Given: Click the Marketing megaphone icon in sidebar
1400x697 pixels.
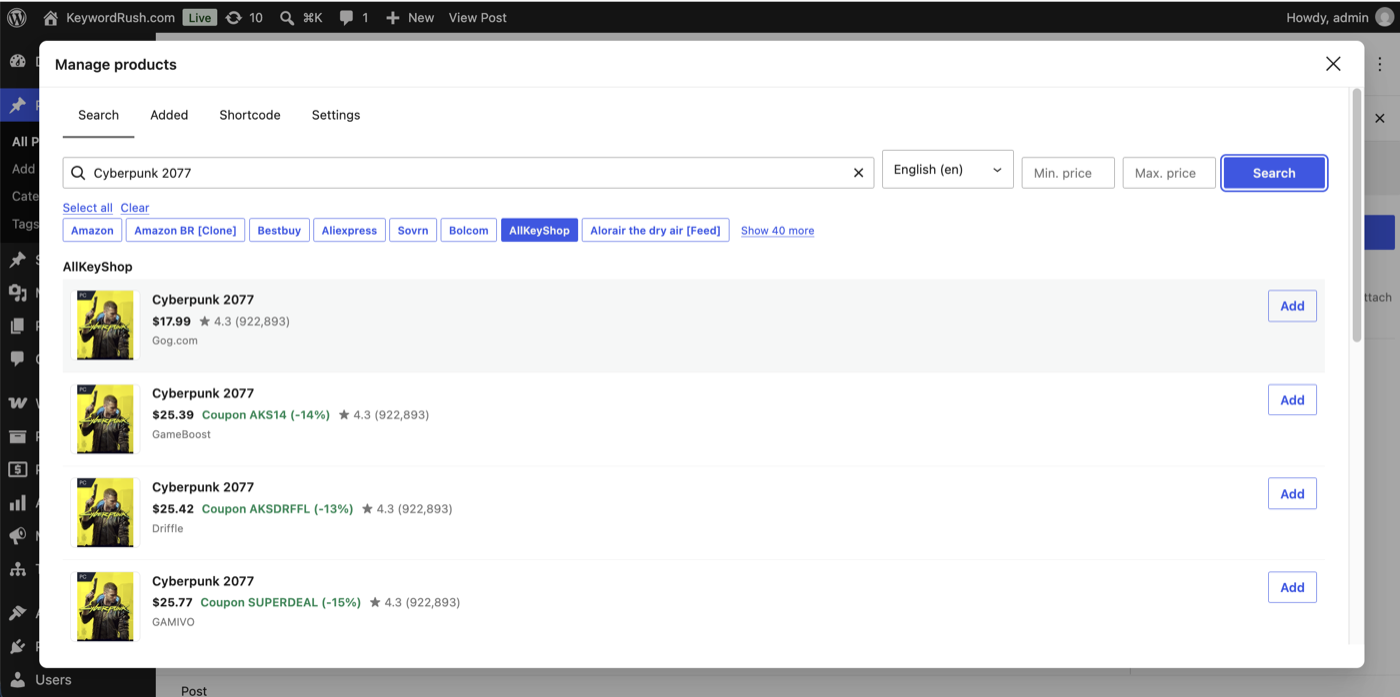Looking at the screenshot, I should [x=17, y=536].
